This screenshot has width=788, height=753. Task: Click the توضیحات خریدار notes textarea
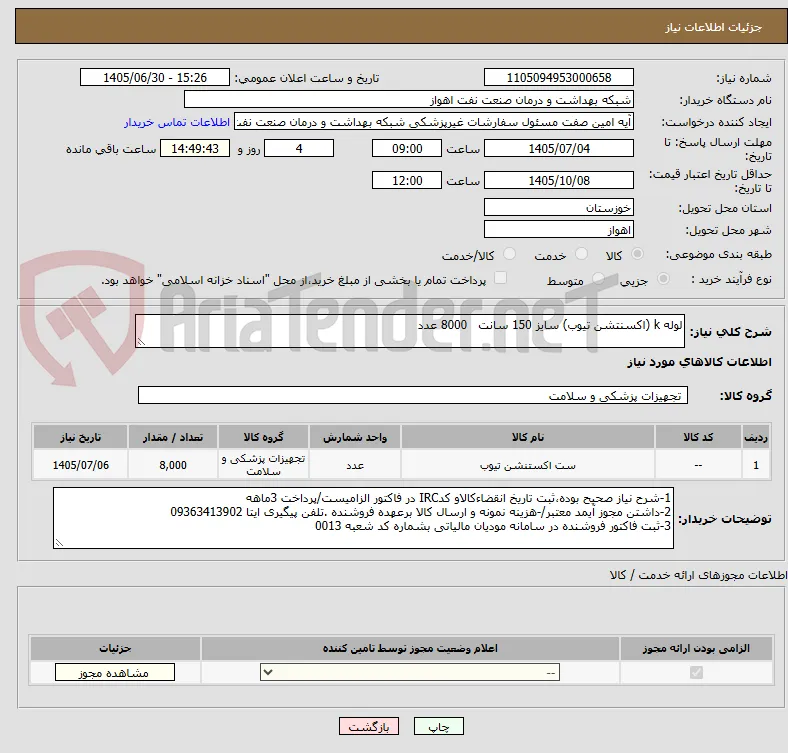363,518
